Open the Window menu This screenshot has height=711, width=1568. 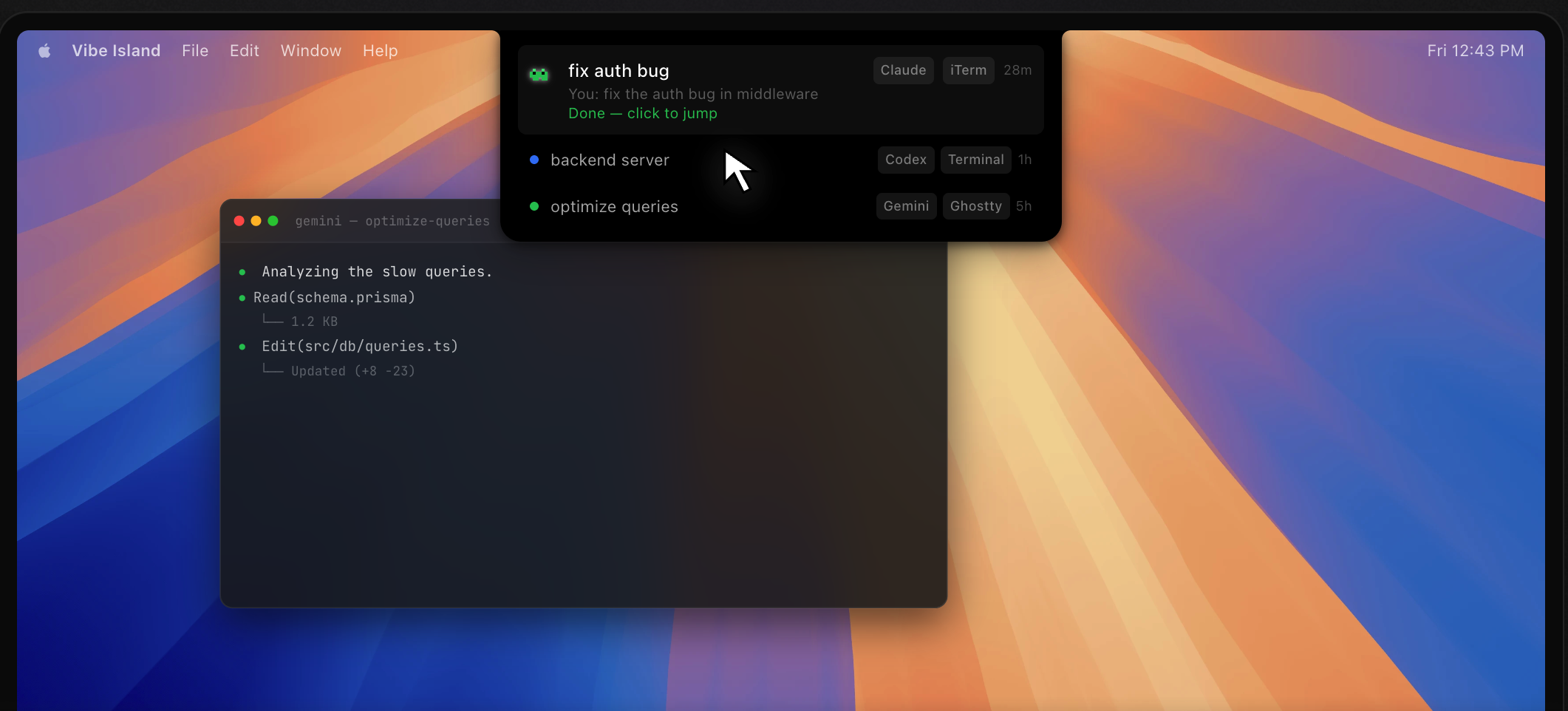310,51
